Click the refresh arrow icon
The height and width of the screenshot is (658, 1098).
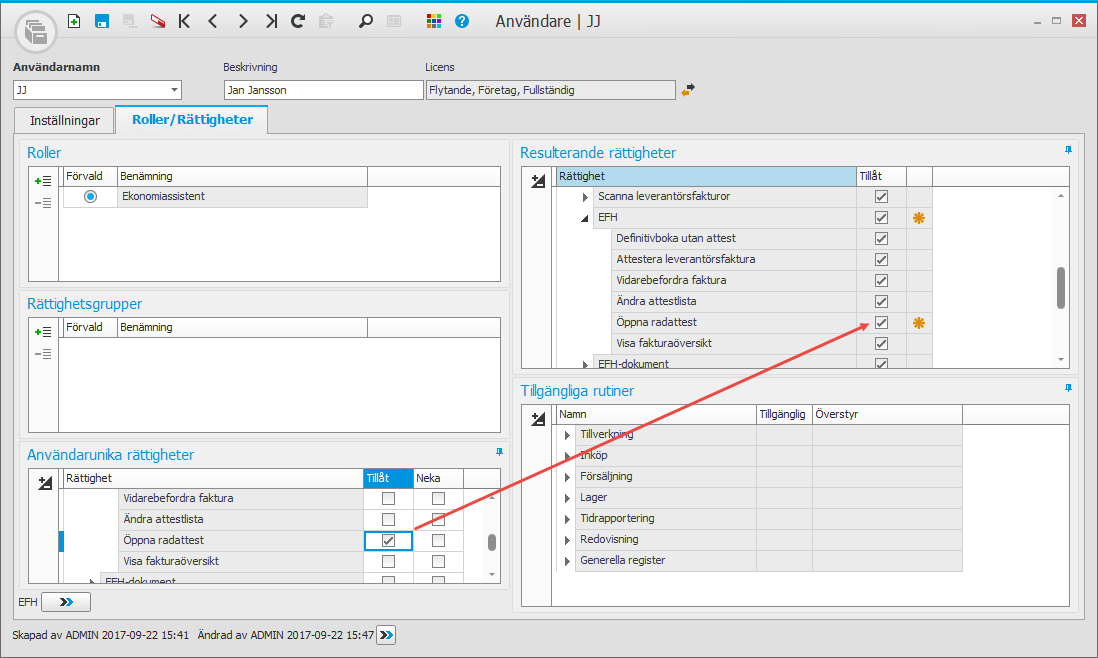point(298,21)
